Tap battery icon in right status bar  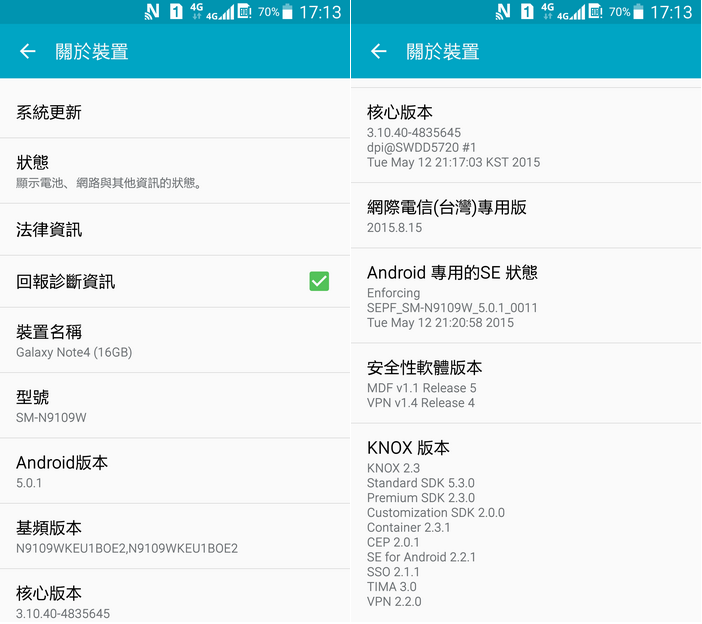point(638,12)
